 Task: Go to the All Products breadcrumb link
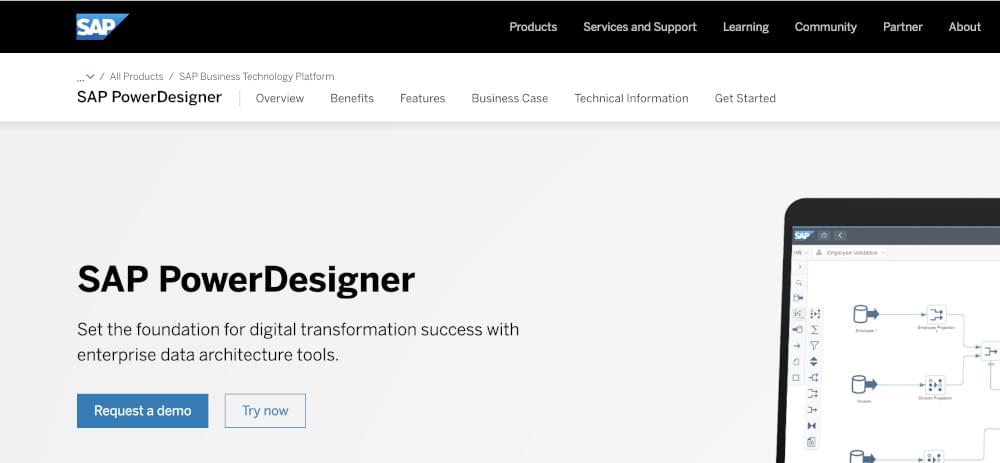[136, 77]
